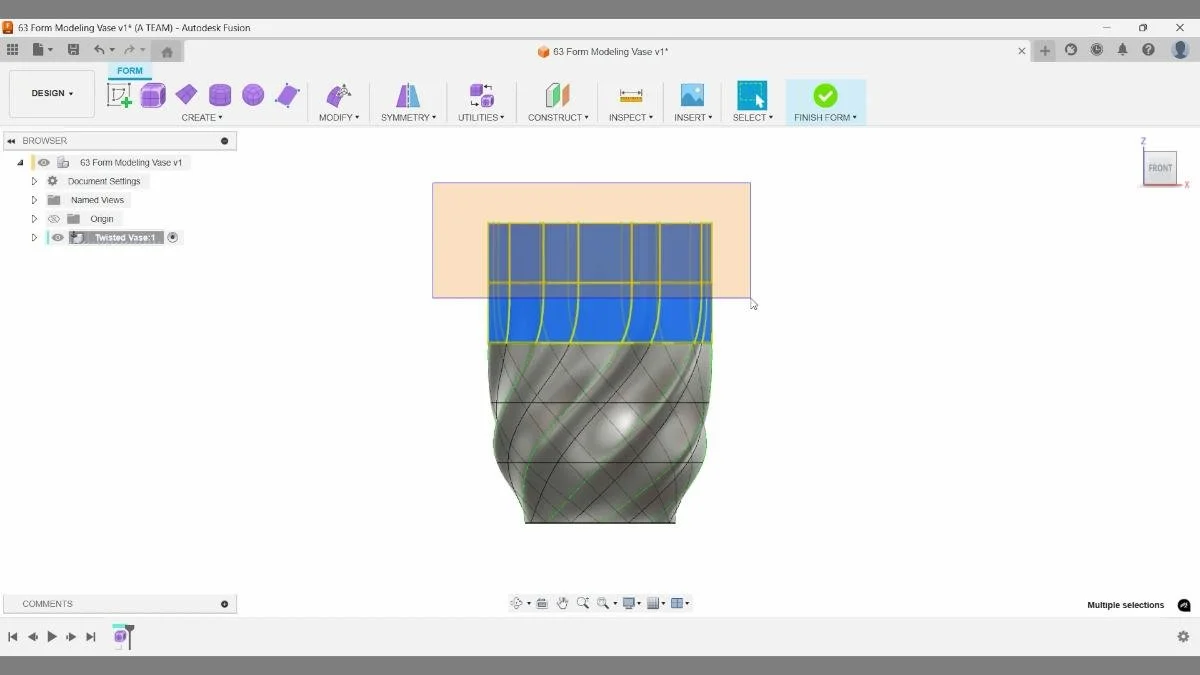Click the Create Sketch tool icon
This screenshot has height=675, width=1200.
119,95
